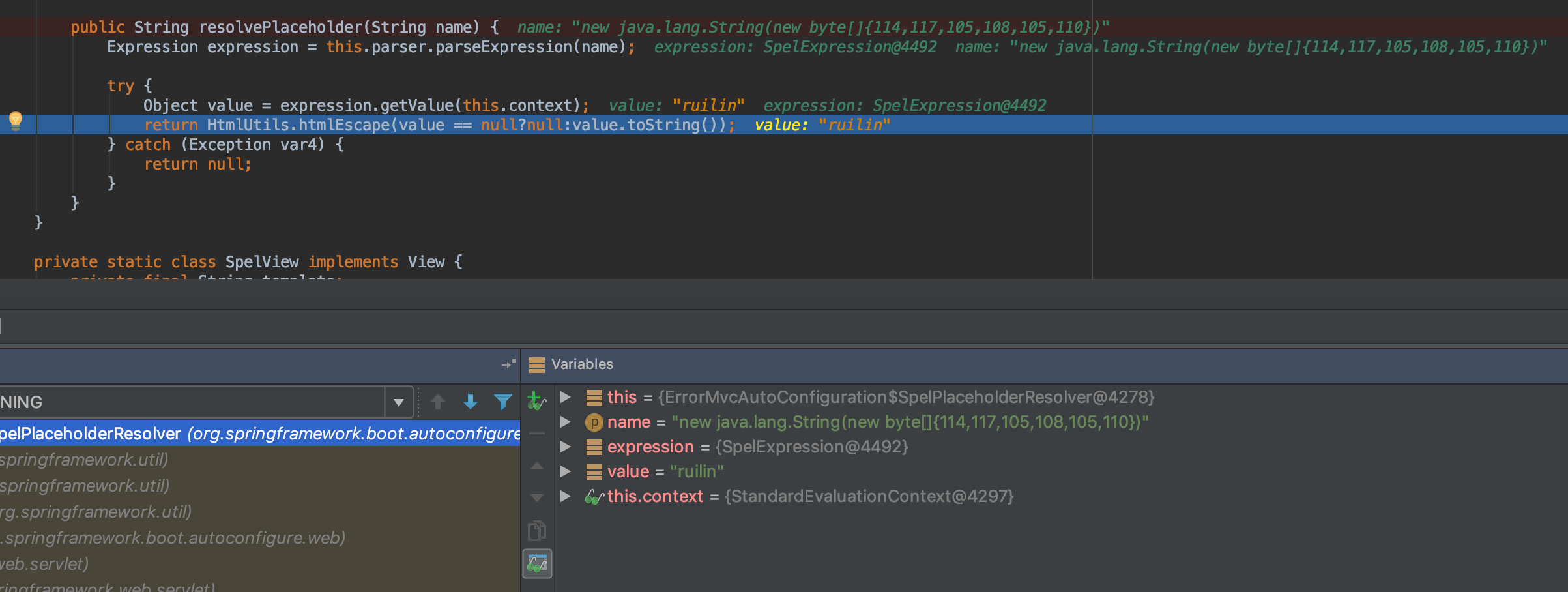Go to next frame with down arrow
This screenshot has height=592, width=1568.
[471, 402]
